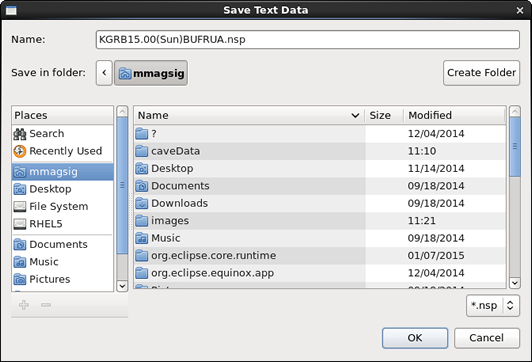The height and width of the screenshot is (362, 532).
Task: Click the Downloads folder icon
Action: pos(141,203)
